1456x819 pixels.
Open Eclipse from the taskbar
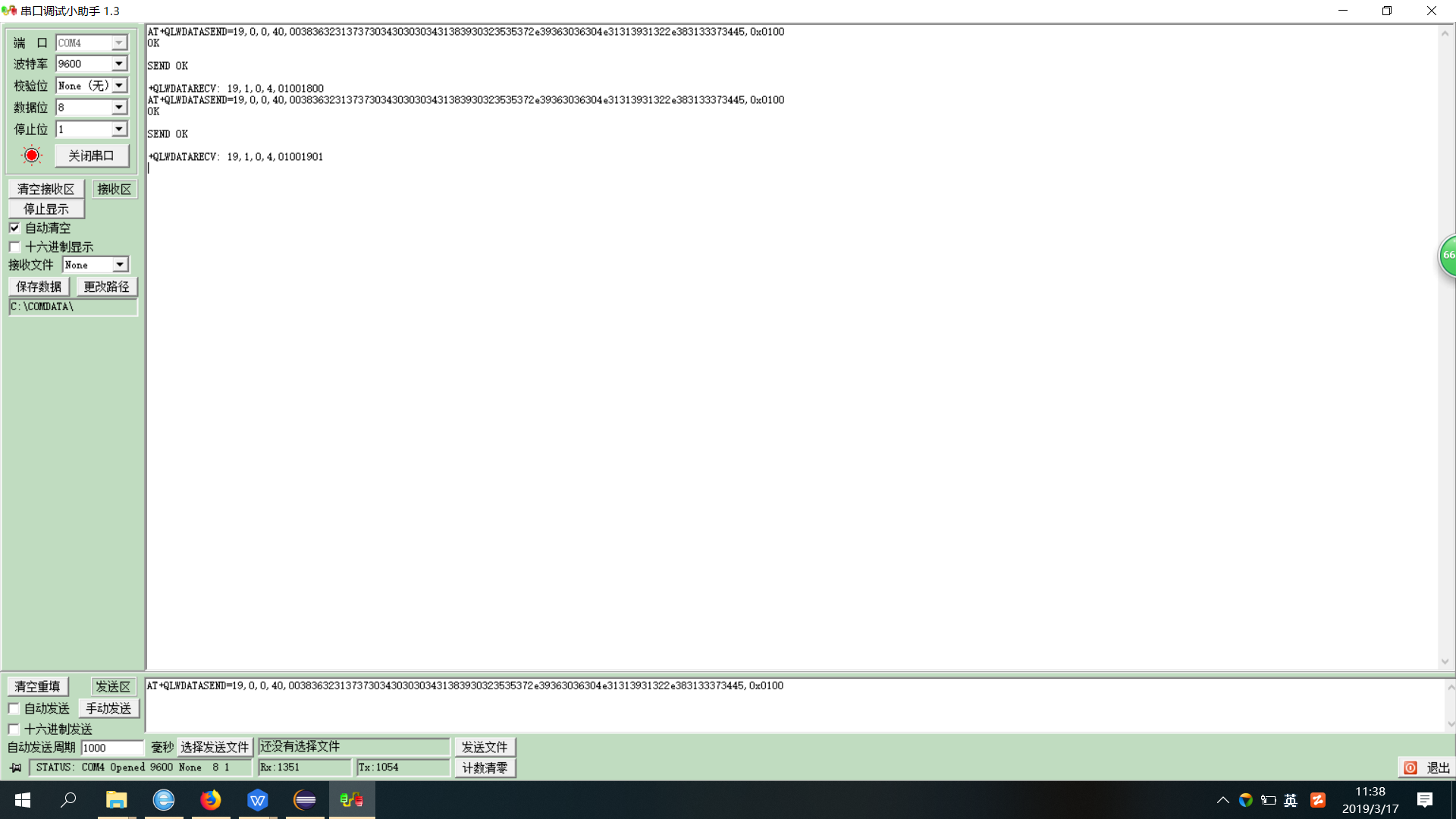[305, 800]
